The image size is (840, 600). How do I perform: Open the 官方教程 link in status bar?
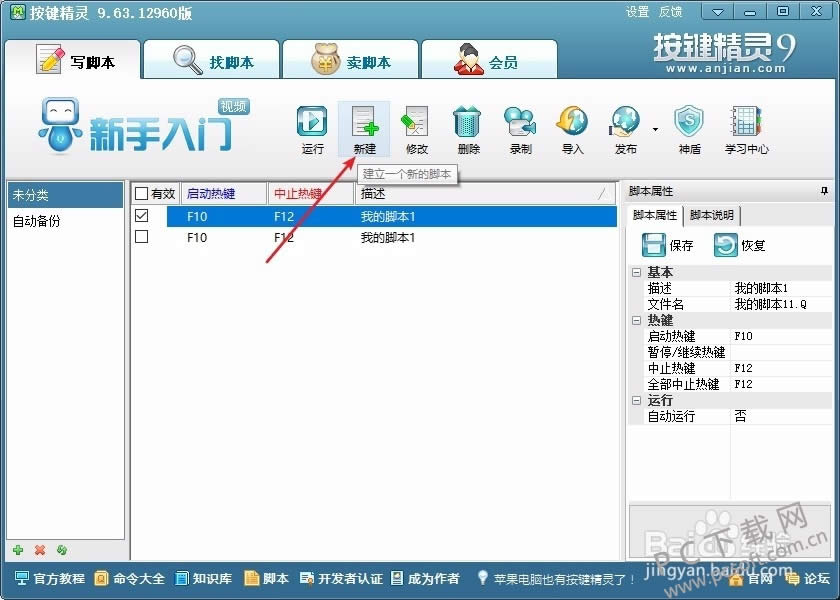[50, 578]
